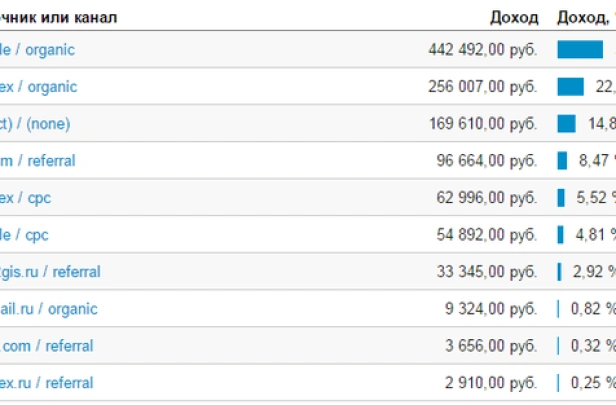Screen dimensions: 616x405
Task: Click the 33 345,00 руб. revenue value
Action: [483, 272]
